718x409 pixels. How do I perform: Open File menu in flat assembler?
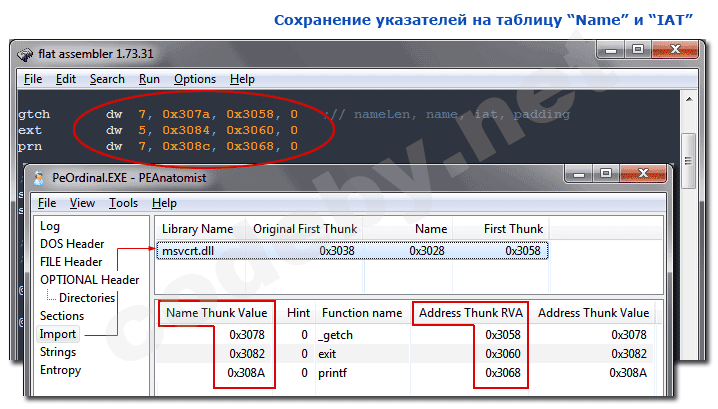[x=33, y=79]
